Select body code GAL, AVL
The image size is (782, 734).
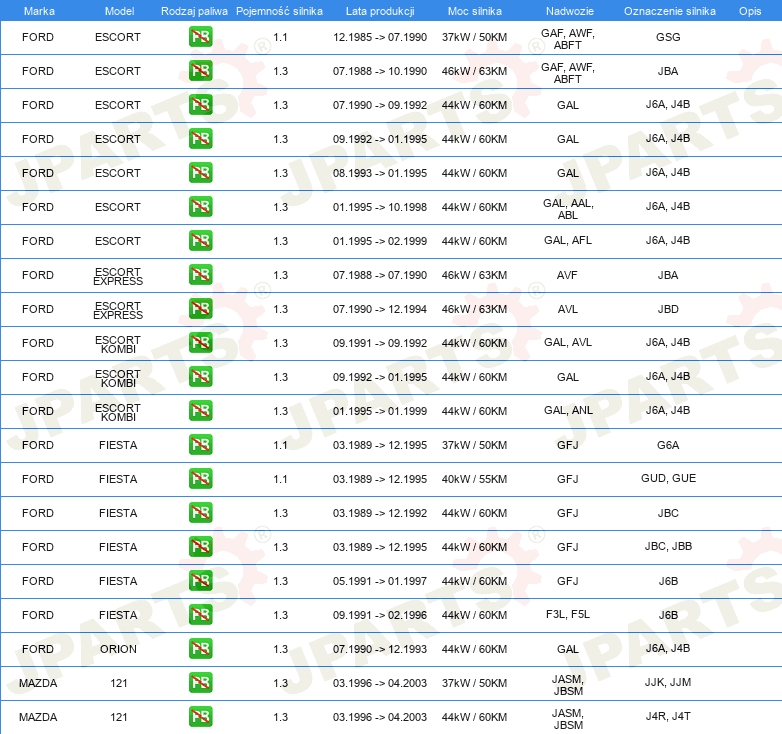(568, 342)
